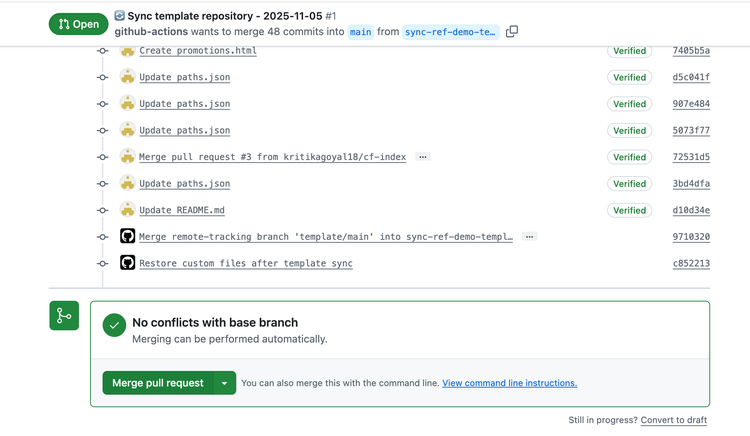Click Verified badge for commit d10d34e
The width and height of the screenshot is (750, 436).
point(629,210)
